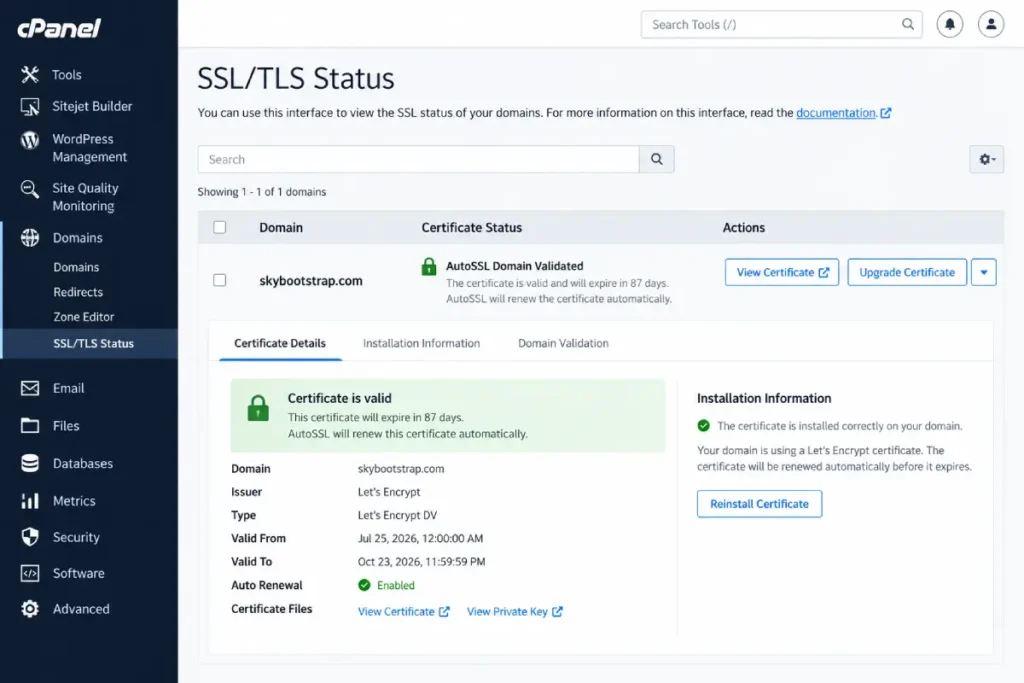
Task: Click the Upgrade Certificate button
Action: click(x=907, y=272)
